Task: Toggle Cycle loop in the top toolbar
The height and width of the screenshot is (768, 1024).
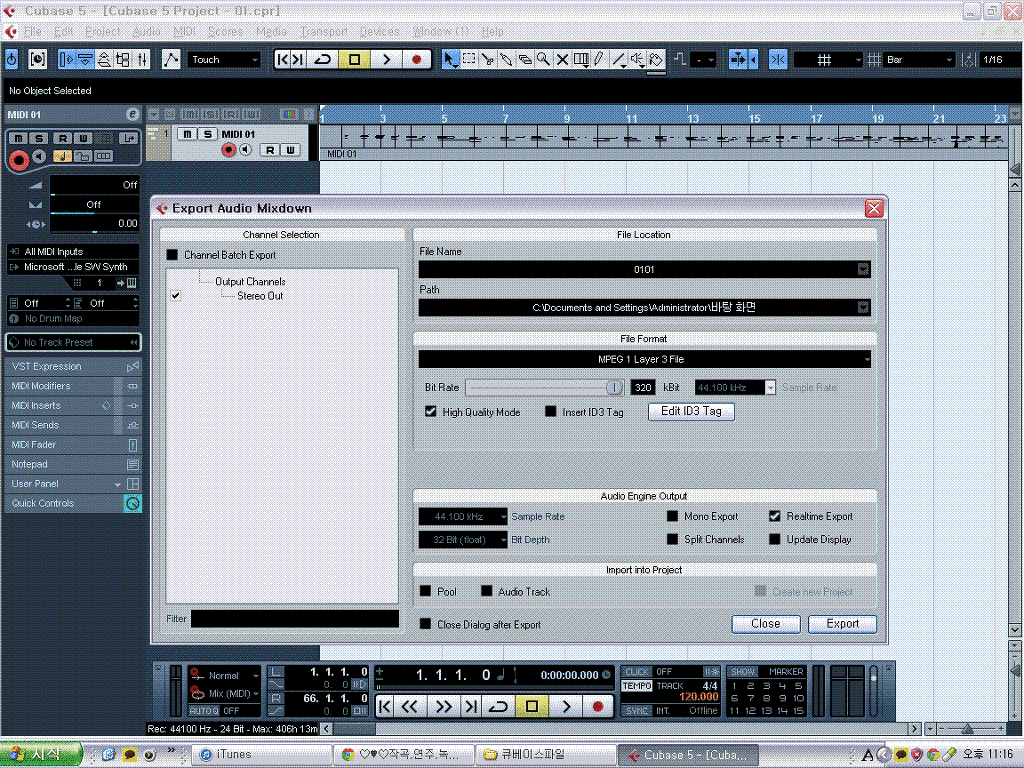Action: click(323, 59)
